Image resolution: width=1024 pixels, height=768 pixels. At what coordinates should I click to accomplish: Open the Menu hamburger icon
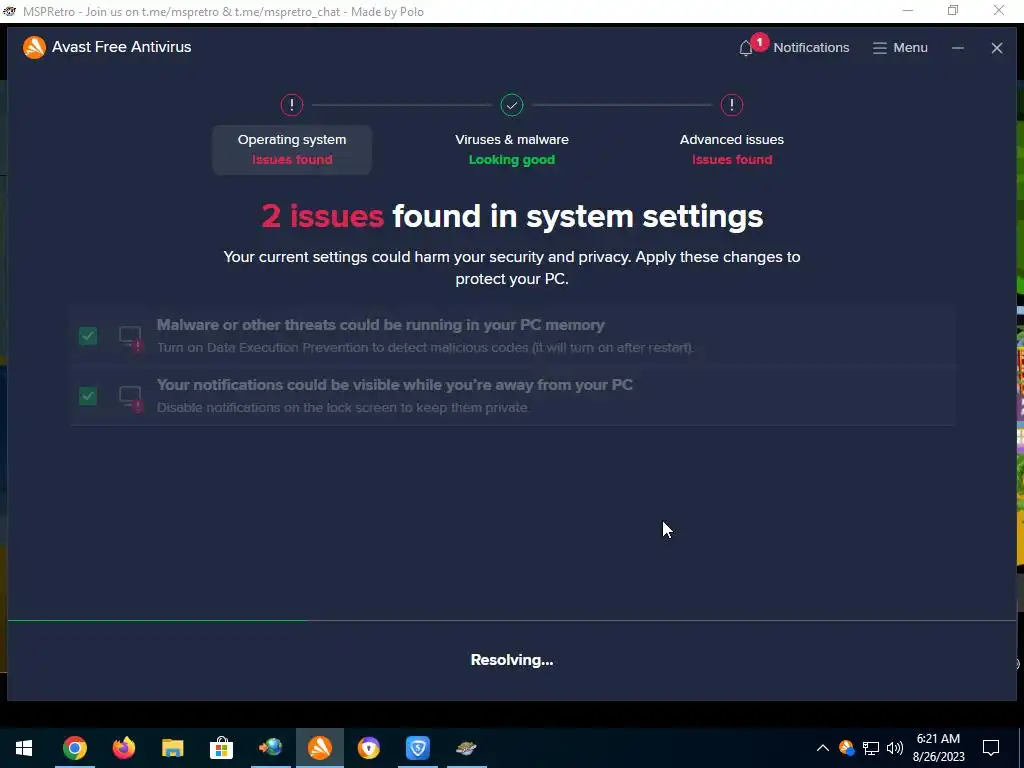click(x=880, y=48)
